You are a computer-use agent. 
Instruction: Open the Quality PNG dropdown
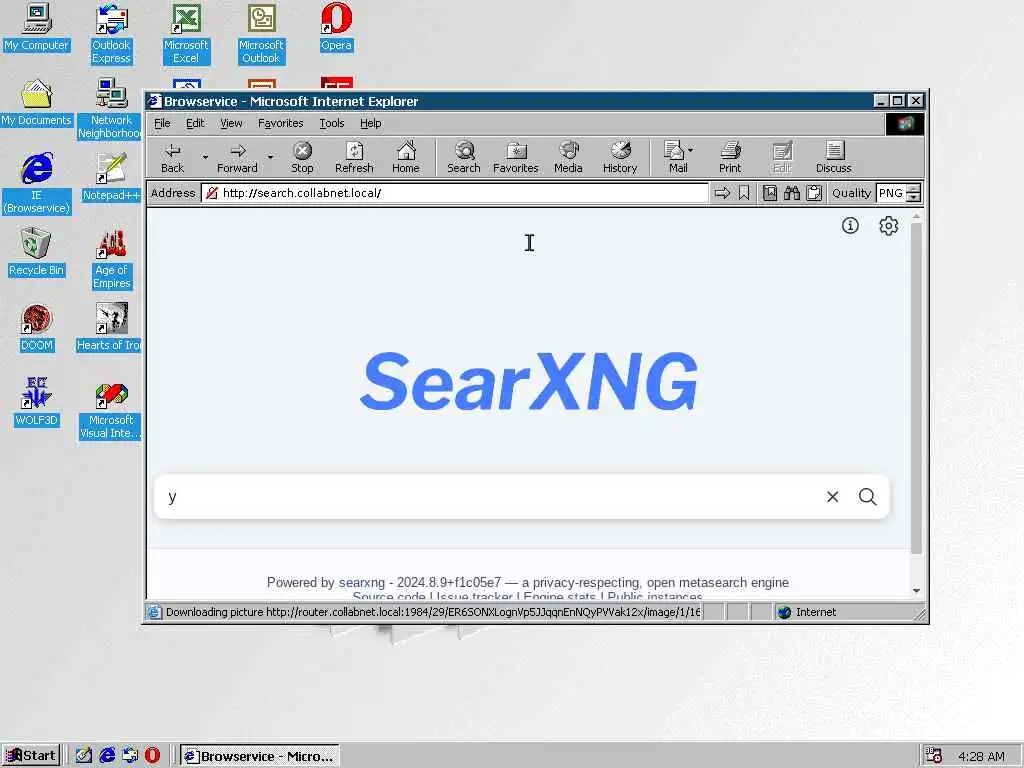click(x=898, y=193)
